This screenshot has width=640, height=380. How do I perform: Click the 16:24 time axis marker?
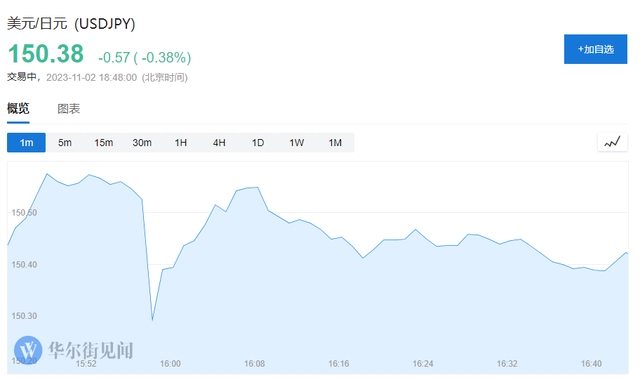[x=423, y=364]
